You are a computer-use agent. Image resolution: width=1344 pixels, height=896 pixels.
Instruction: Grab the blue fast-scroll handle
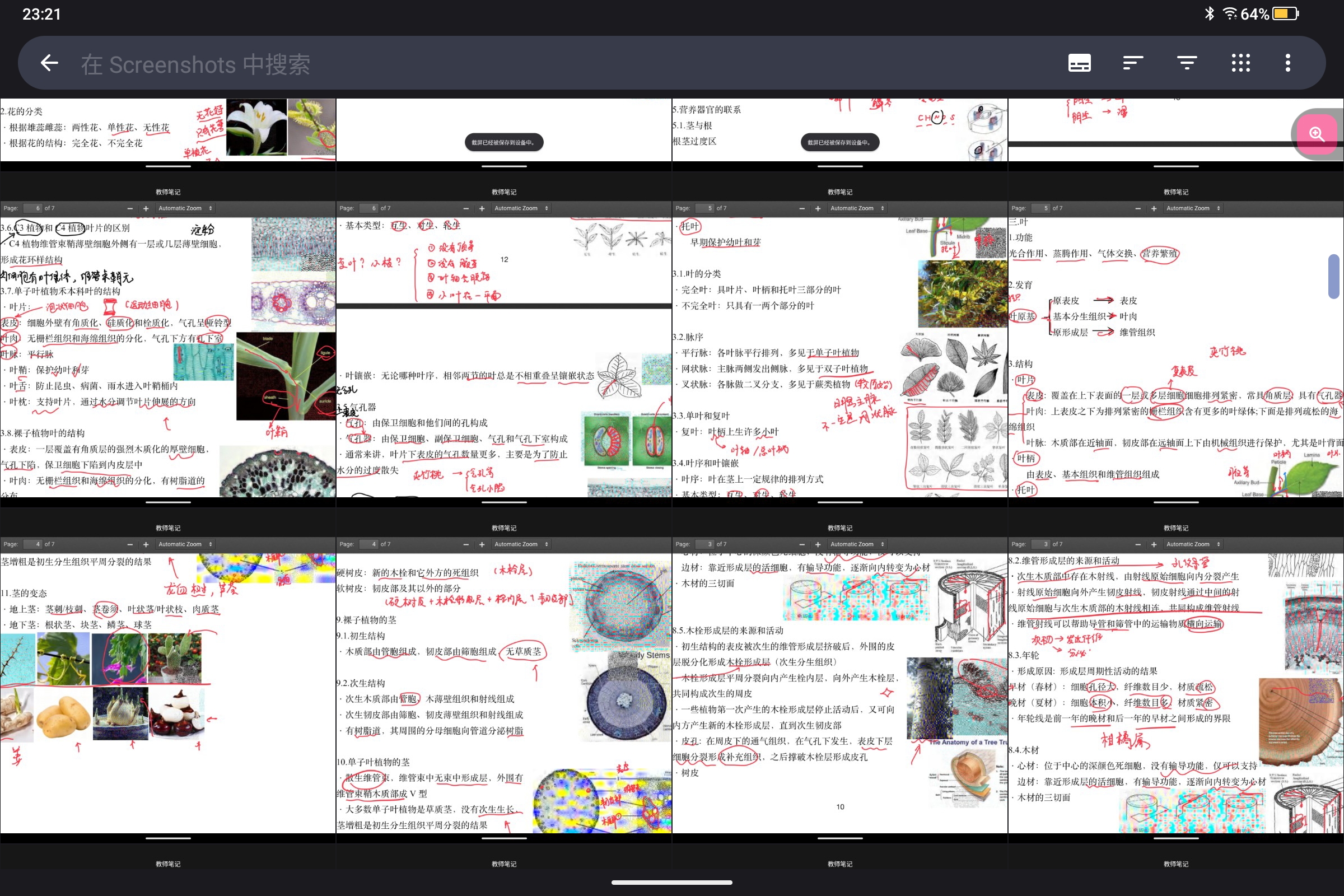point(1334,276)
